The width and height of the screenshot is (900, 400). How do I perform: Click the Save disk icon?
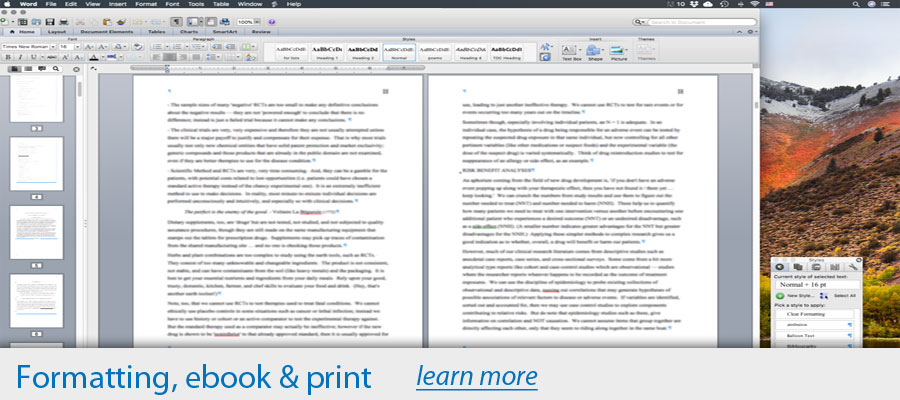coord(50,22)
